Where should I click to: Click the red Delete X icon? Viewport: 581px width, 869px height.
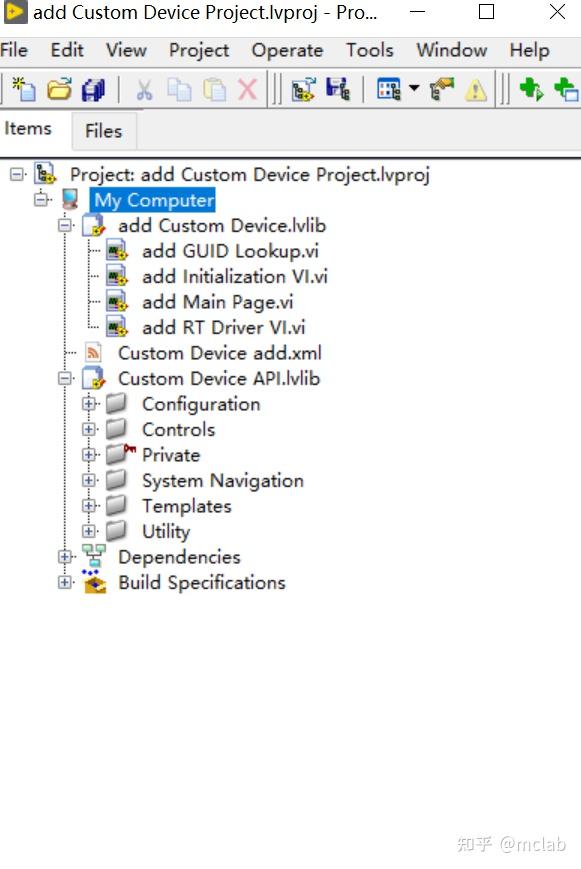246,89
